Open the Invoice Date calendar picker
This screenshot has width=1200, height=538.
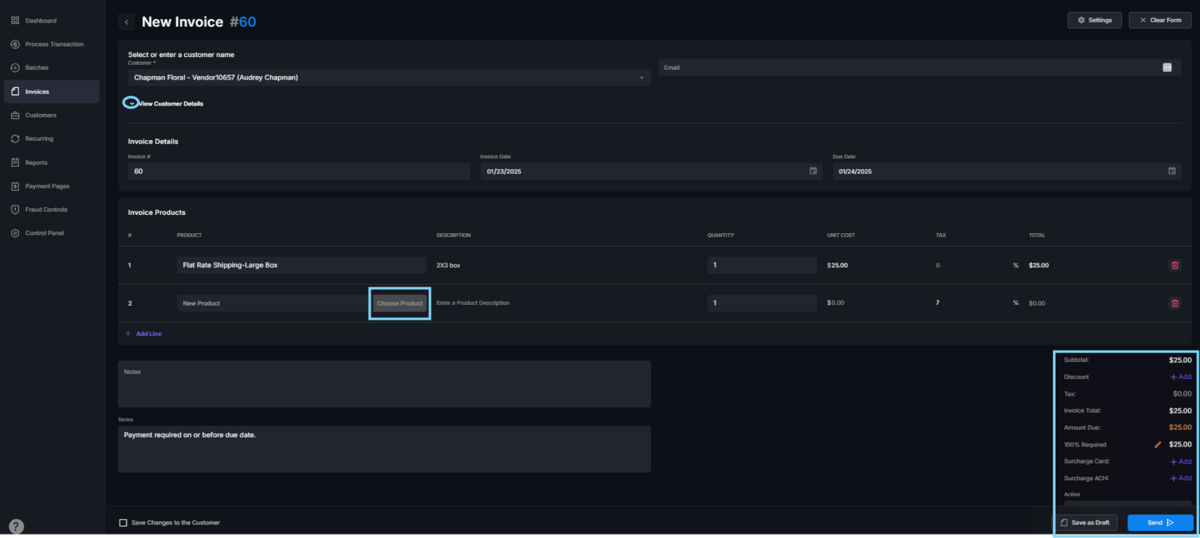click(x=813, y=171)
